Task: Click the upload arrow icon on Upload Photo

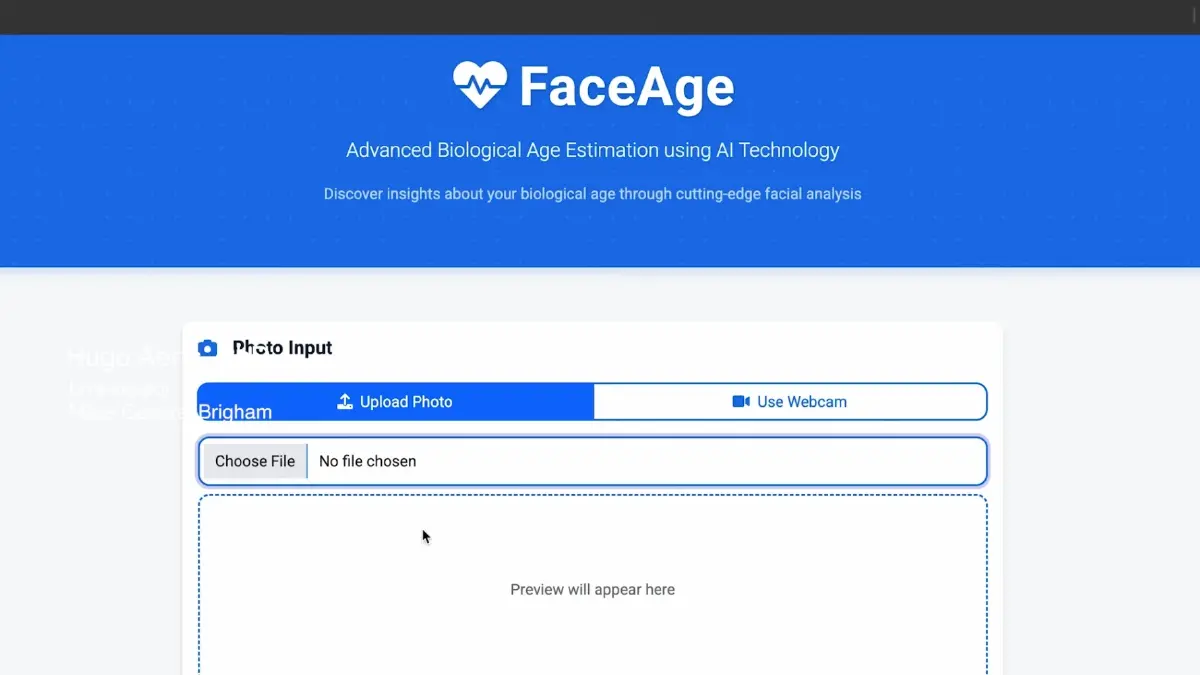Action: tap(344, 401)
